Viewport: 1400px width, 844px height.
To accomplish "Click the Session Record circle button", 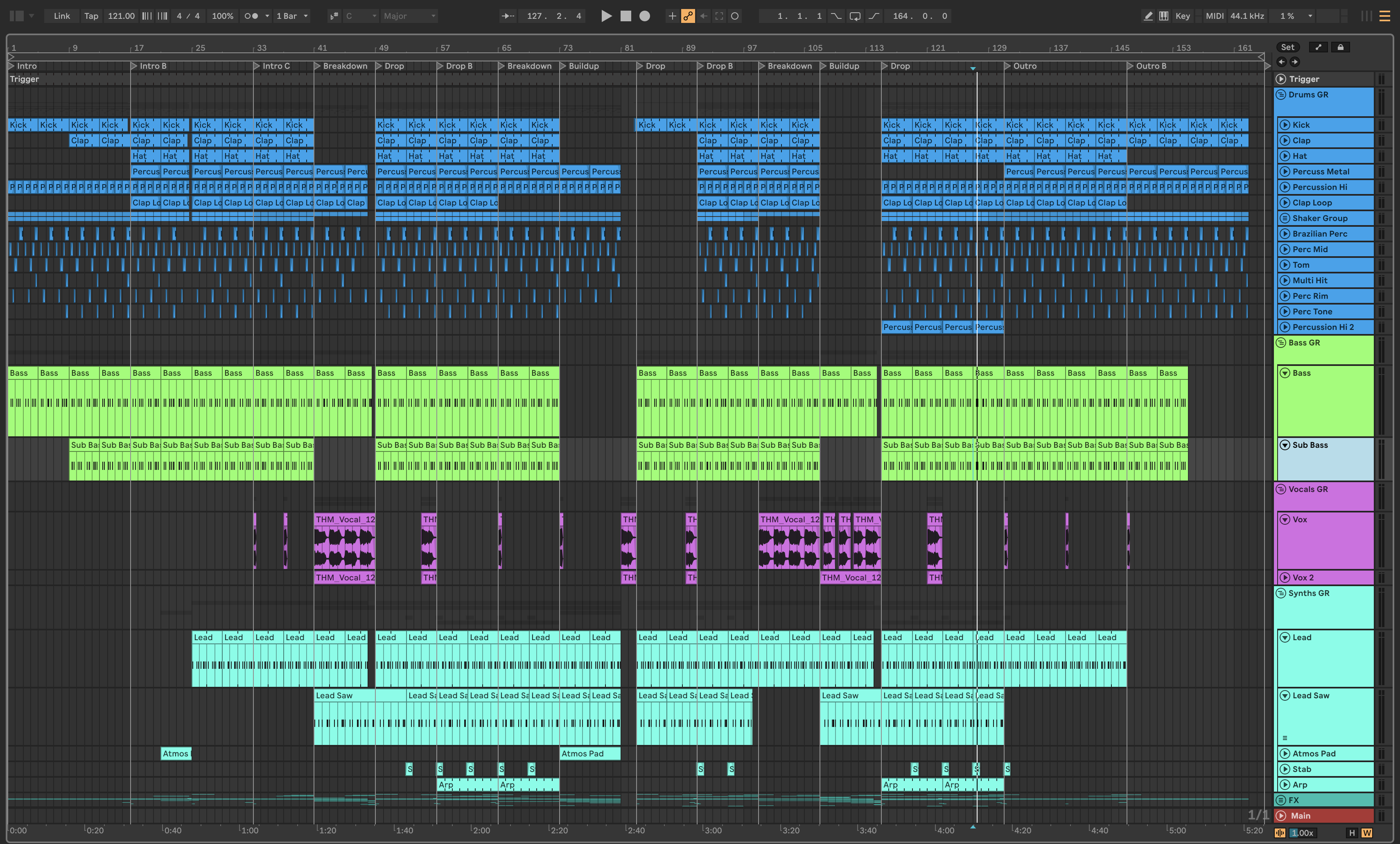I will point(735,16).
